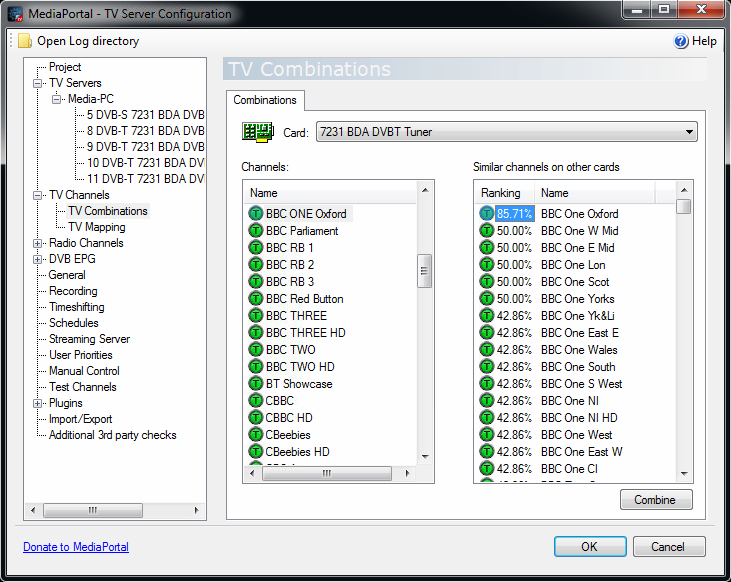Viewport: 731px width, 582px height.
Task: Open the Timeshifting settings node
Action: tap(76, 307)
